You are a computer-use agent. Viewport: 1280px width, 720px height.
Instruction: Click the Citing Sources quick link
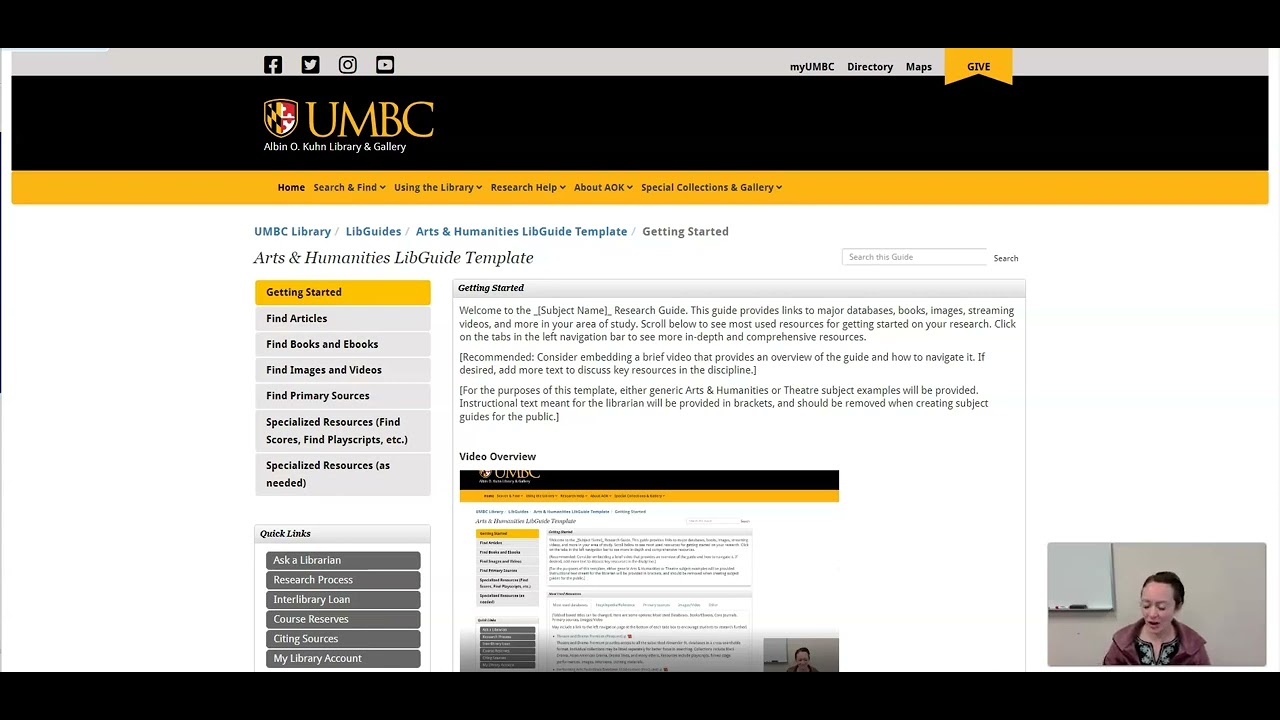pos(343,639)
